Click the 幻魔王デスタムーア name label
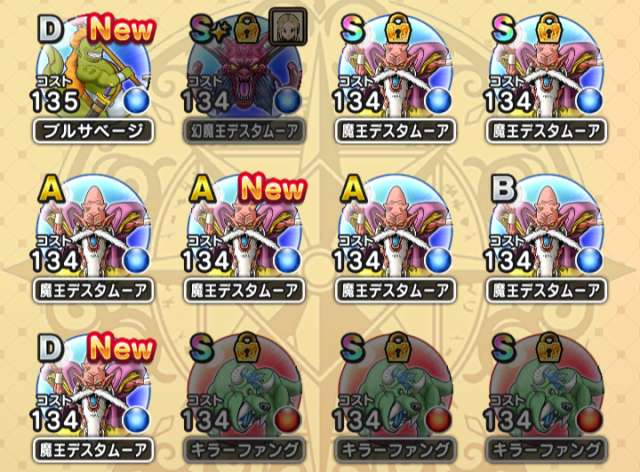 (x=244, y=131)
